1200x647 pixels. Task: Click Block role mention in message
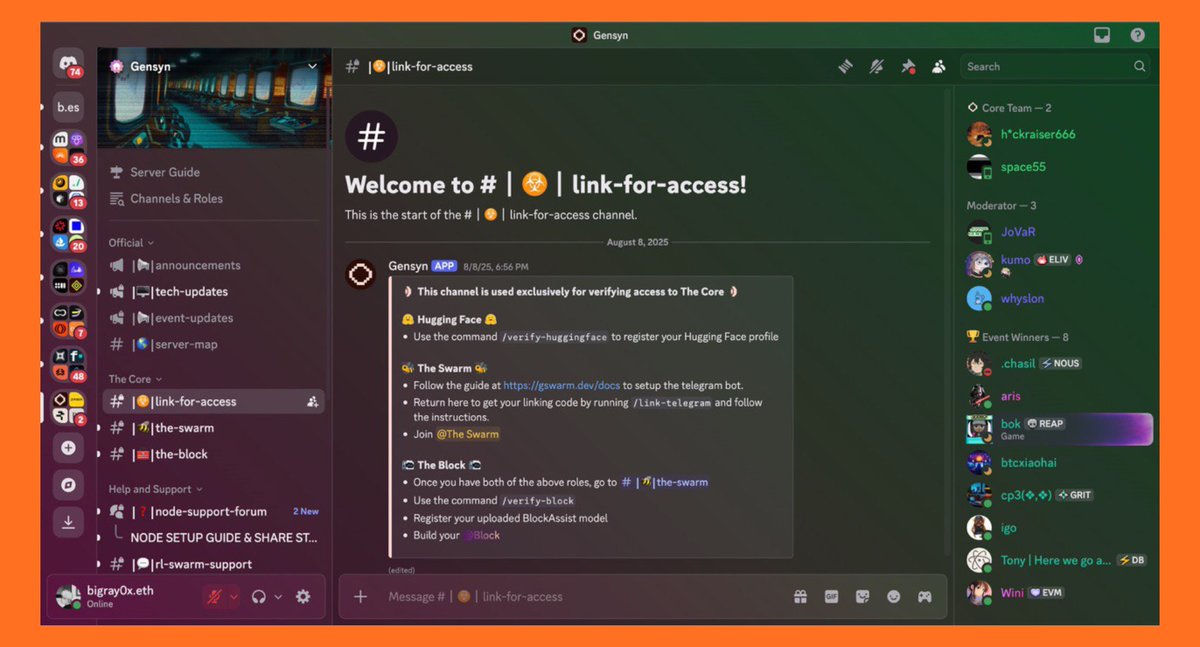point(482,535)
